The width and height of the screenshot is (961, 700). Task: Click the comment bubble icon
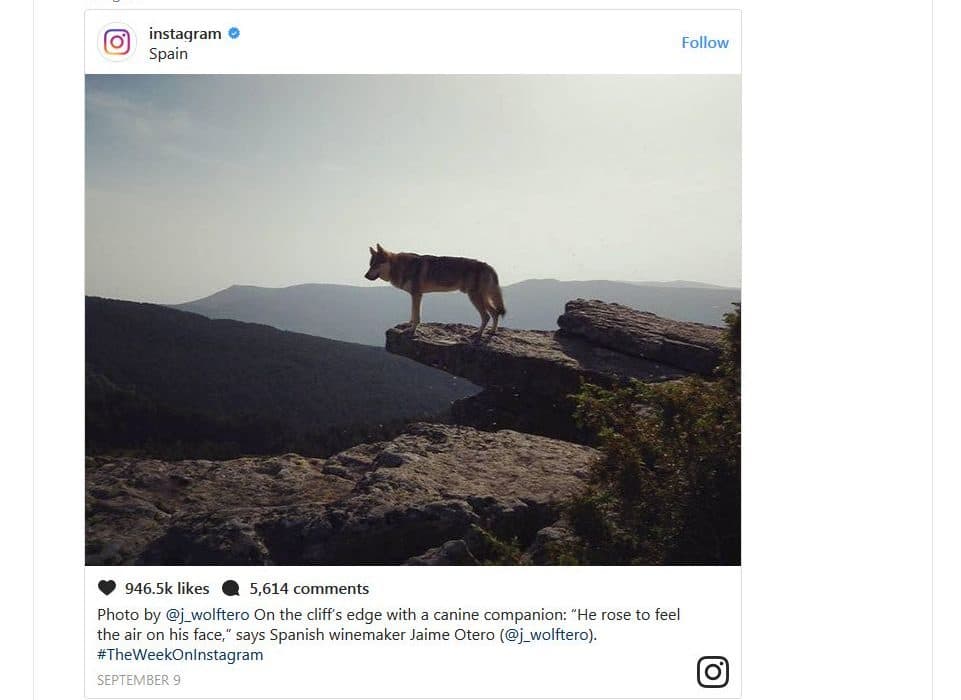[231, 588]
